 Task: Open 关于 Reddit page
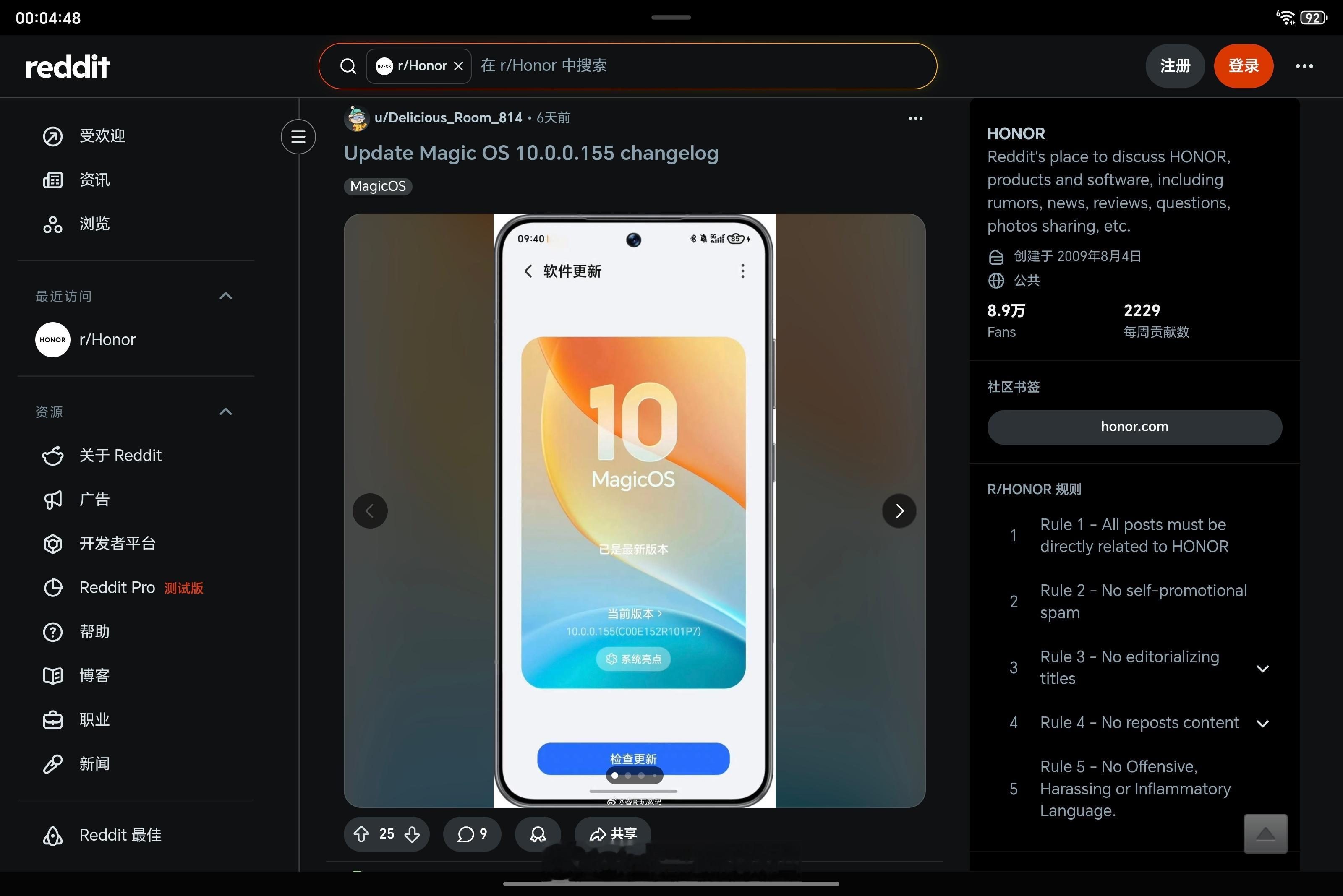click(x=136, y=456)
